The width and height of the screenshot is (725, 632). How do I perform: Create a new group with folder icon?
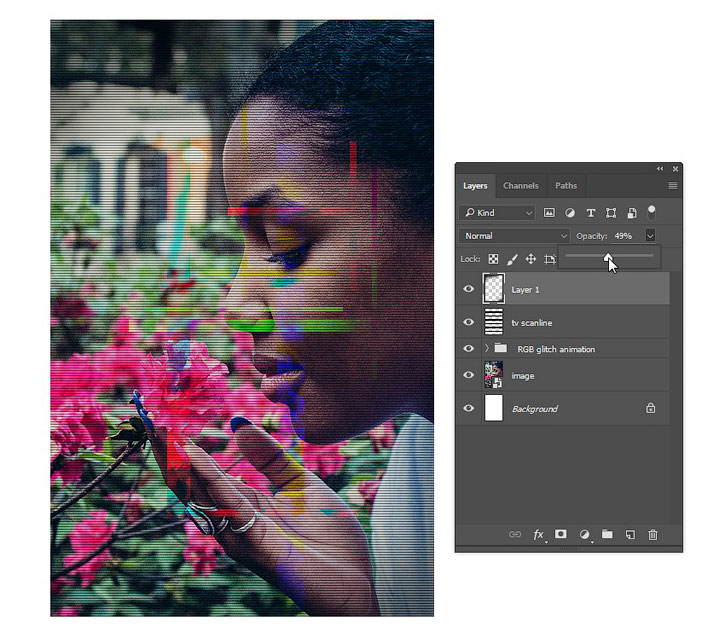607,534
